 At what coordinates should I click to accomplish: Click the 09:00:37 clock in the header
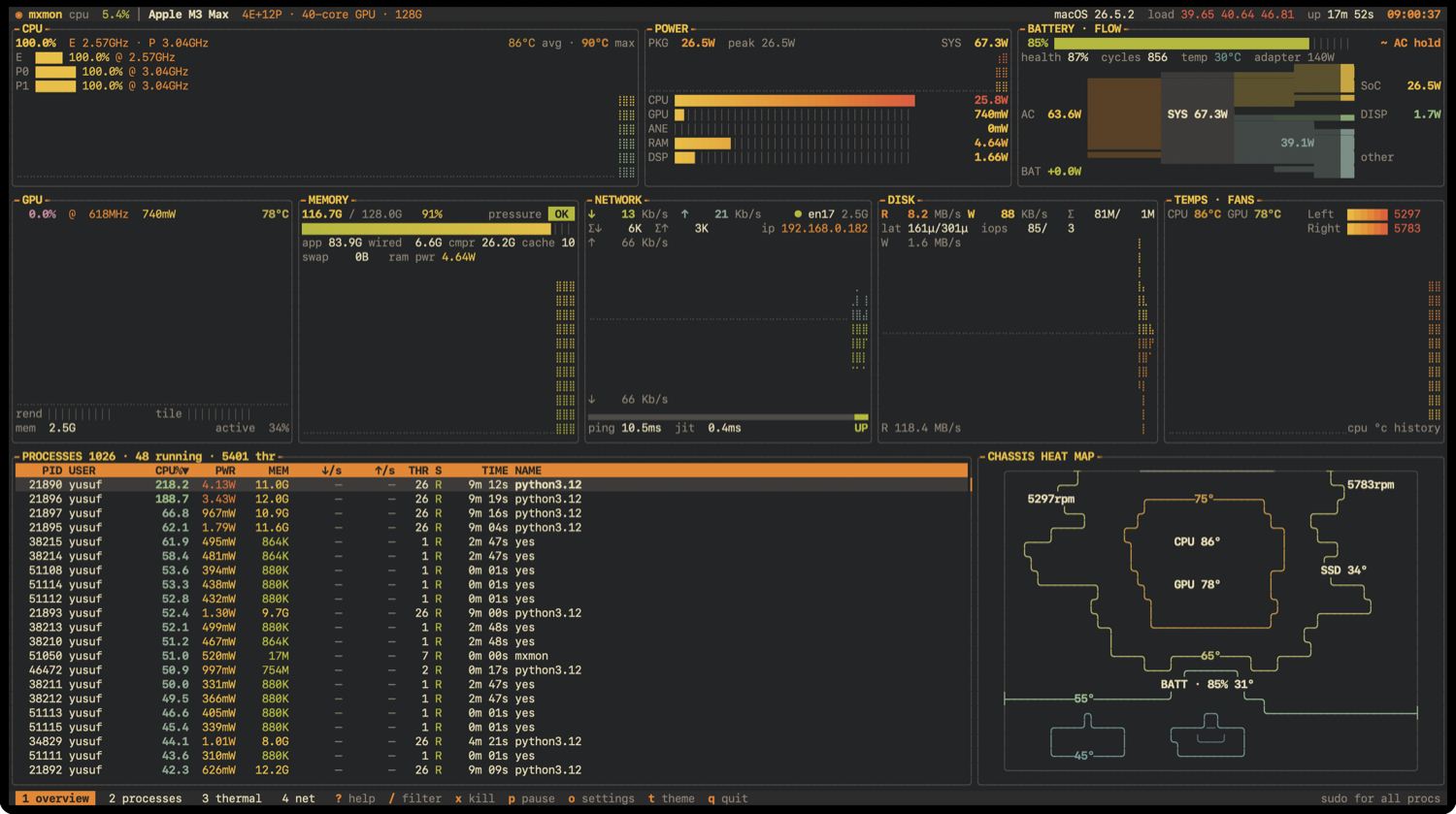coord(1413,15)
